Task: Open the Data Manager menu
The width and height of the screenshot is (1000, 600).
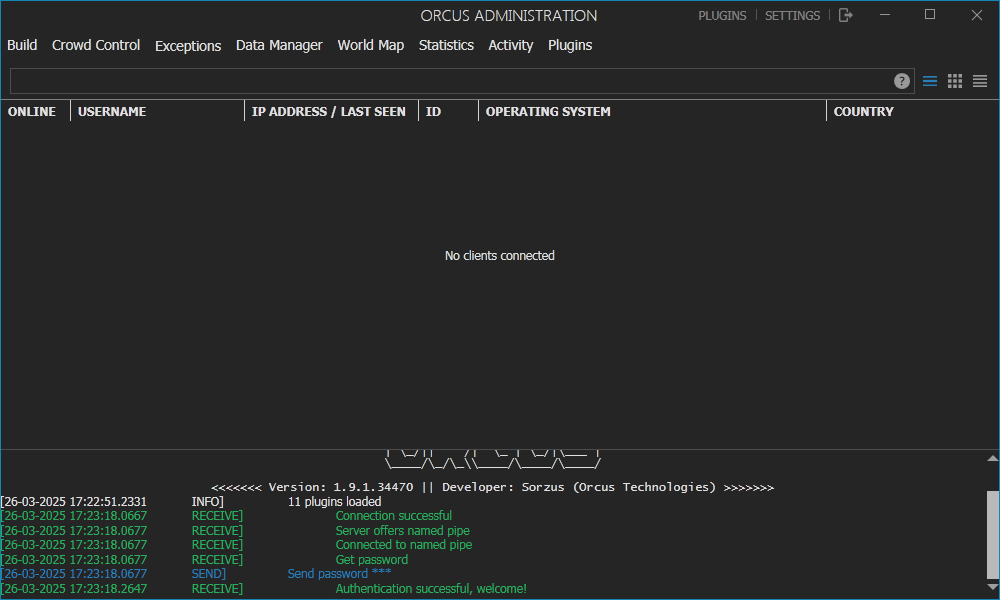Action: click(x=279, y=45)
